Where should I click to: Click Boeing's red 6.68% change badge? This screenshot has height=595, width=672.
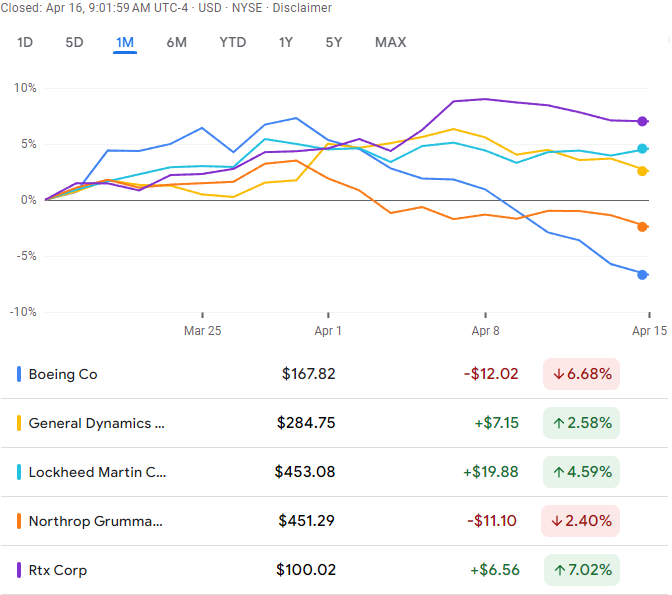[x=581, y=374]
